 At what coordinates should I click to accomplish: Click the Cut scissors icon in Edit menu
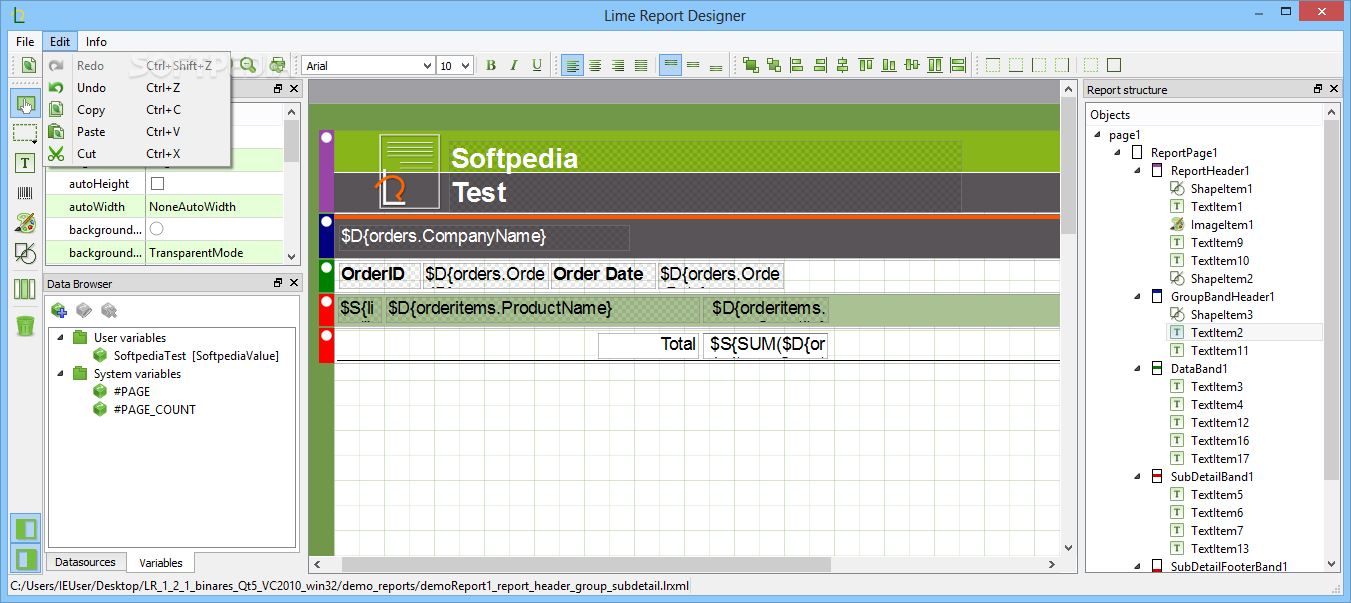[x=56, y=153]
